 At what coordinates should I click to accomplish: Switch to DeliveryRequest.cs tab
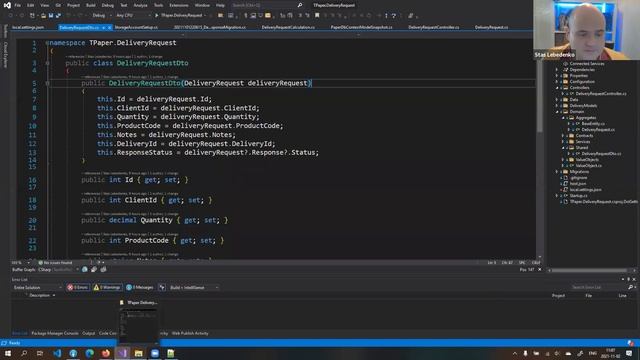click(491, 27)
